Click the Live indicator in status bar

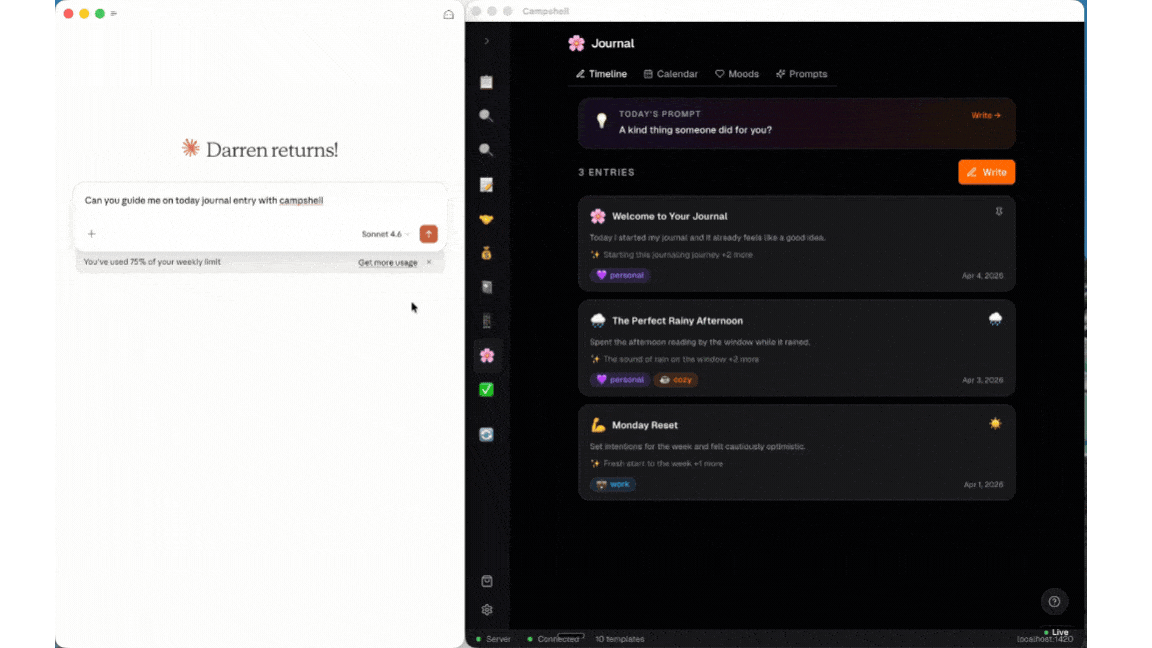(1056, 633)
